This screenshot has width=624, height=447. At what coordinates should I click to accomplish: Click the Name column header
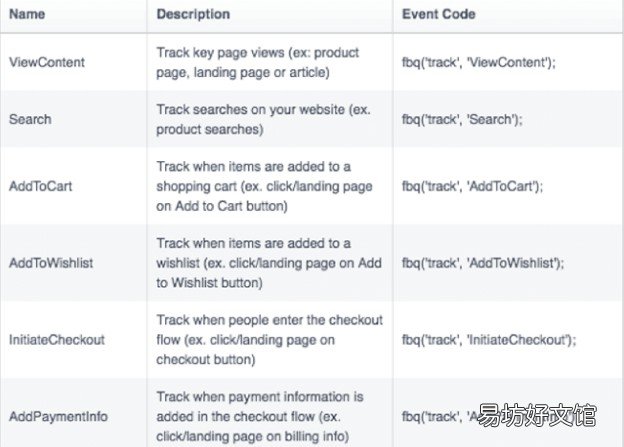(27, 14)
